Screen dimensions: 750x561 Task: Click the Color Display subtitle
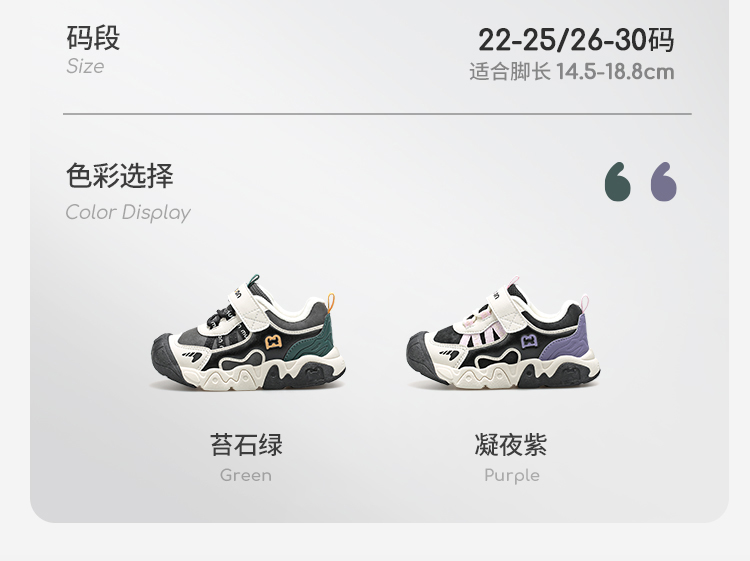pyautogui.click(x=128, y=212)
